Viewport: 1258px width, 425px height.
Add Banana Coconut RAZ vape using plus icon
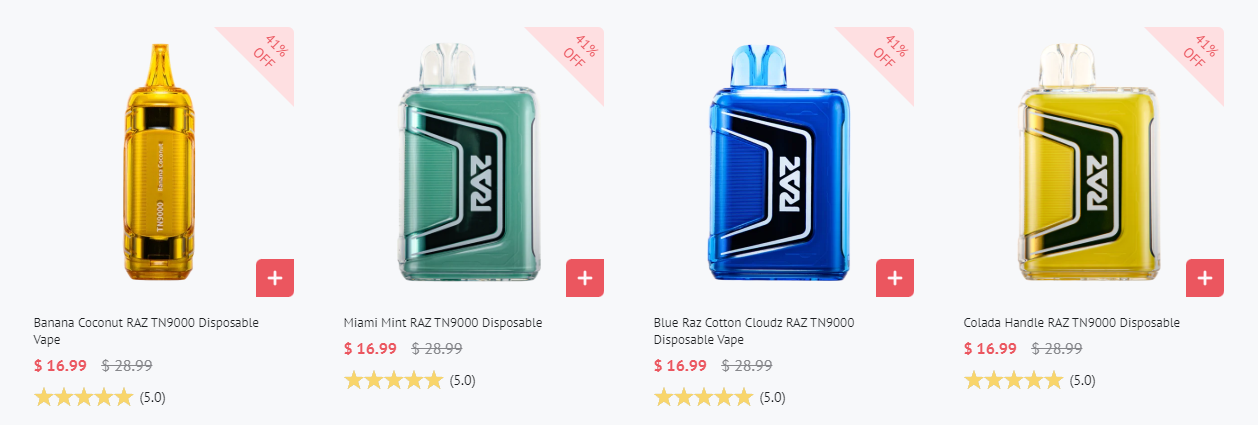point(275,278)
